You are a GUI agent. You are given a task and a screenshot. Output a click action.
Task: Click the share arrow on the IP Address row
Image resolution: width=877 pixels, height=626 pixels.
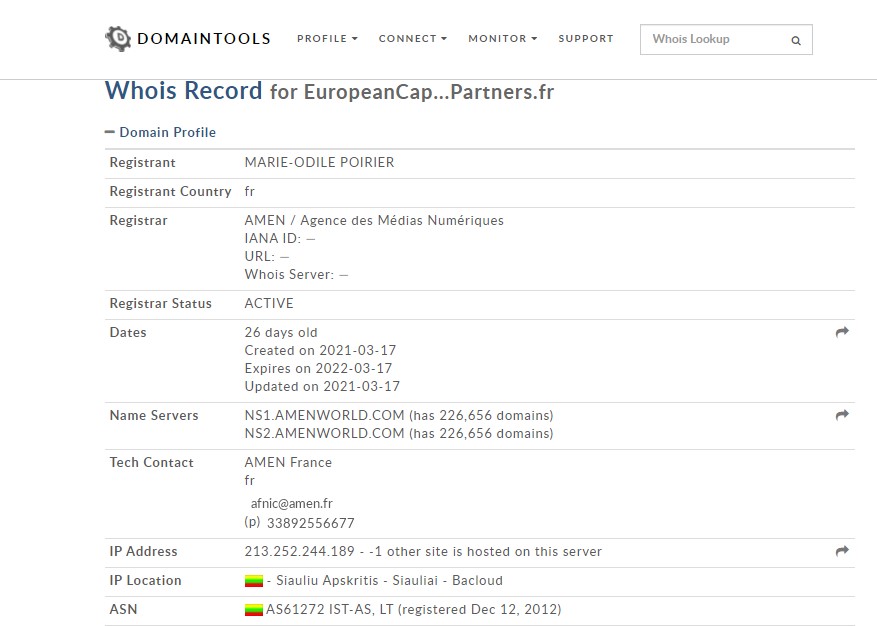coord(841,550)
